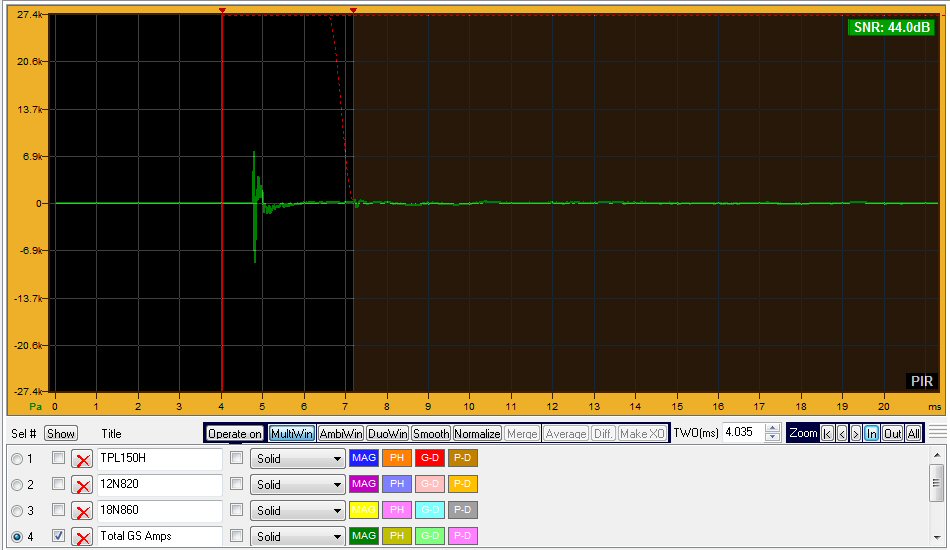The image size is (950, 550).
Task: Click cyan G-D swatch for 18N860
Action: pos(430,510)
